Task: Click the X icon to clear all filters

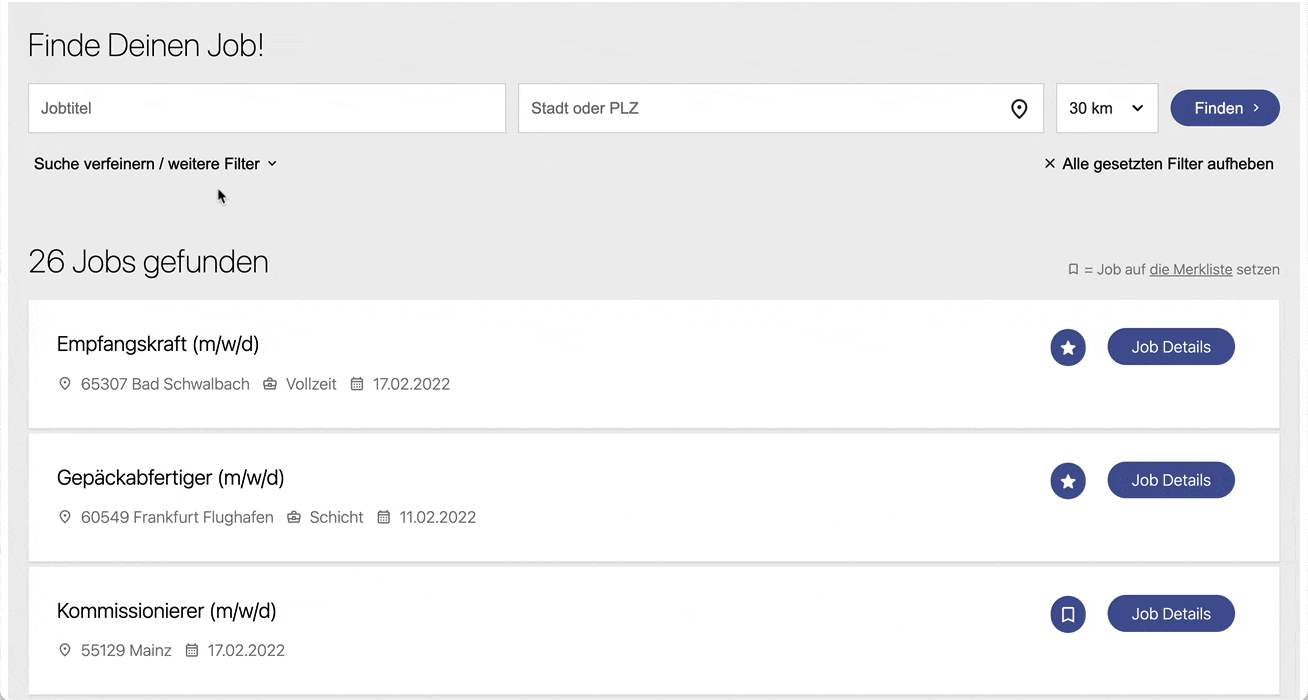Action: coord(1050,163)
